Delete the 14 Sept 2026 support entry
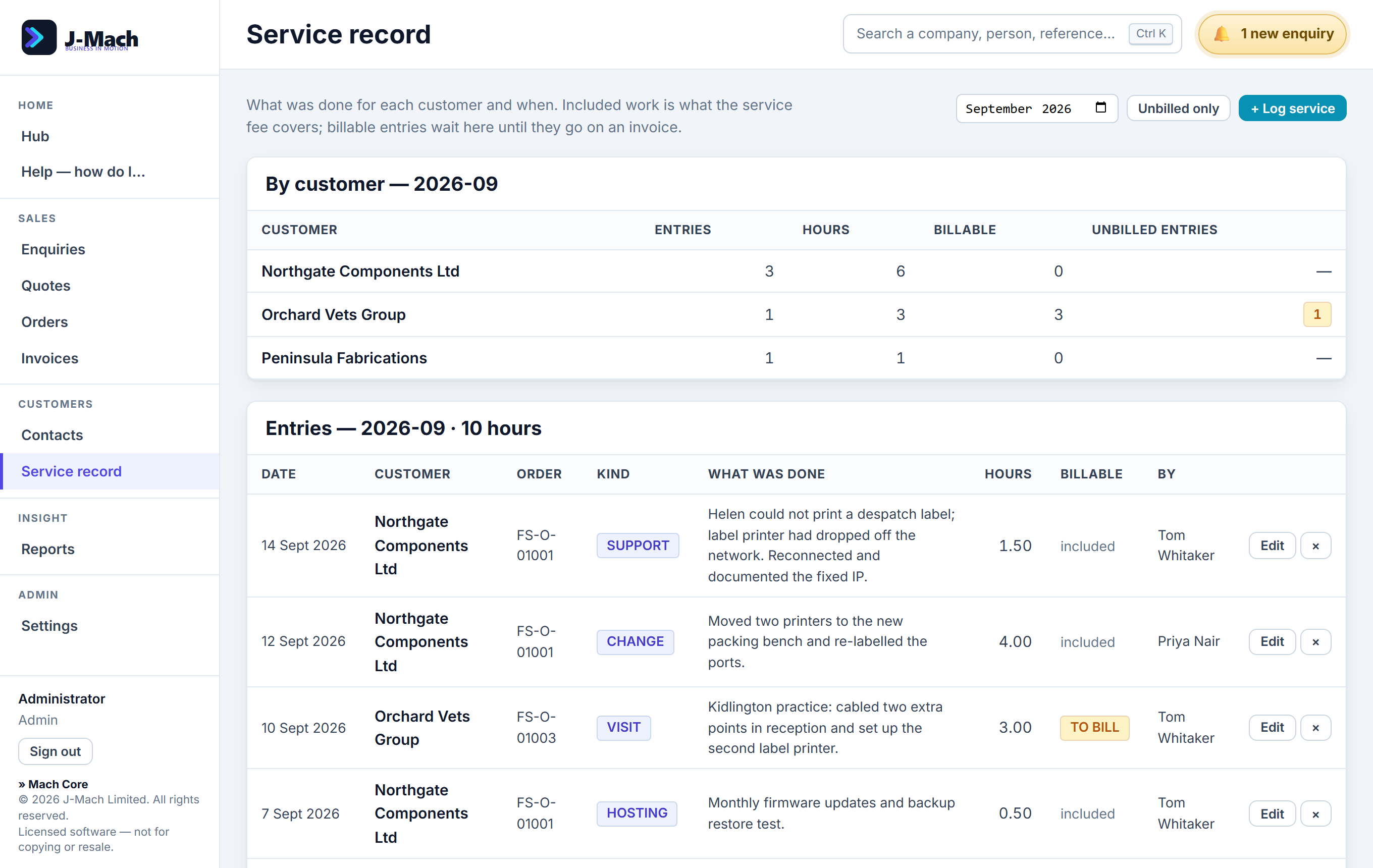Image resolution: width=1373 pixels, height=868 pixels. point(1315,546)
